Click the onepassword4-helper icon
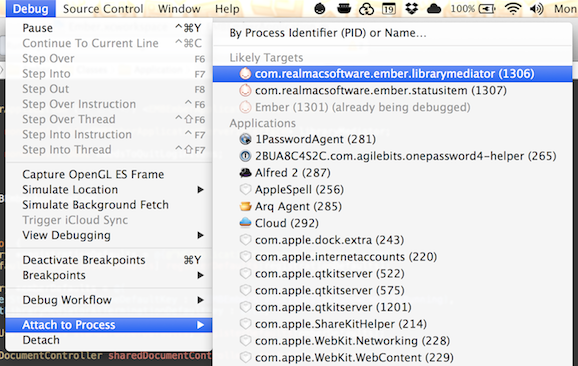 click(245, 156)
